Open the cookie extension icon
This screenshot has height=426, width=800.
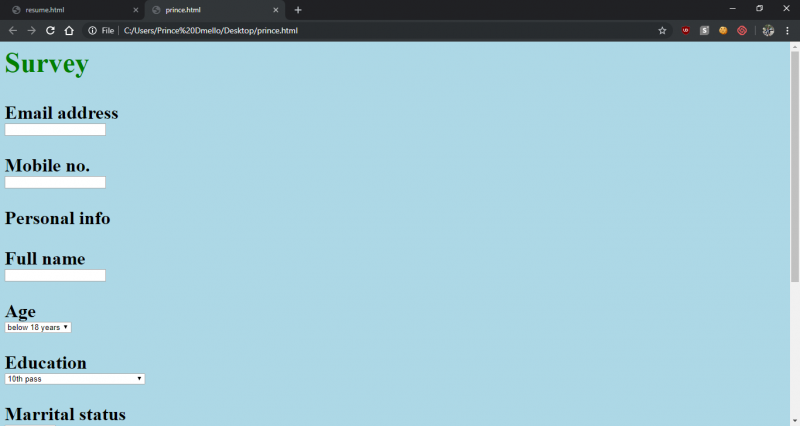[723, 31]
